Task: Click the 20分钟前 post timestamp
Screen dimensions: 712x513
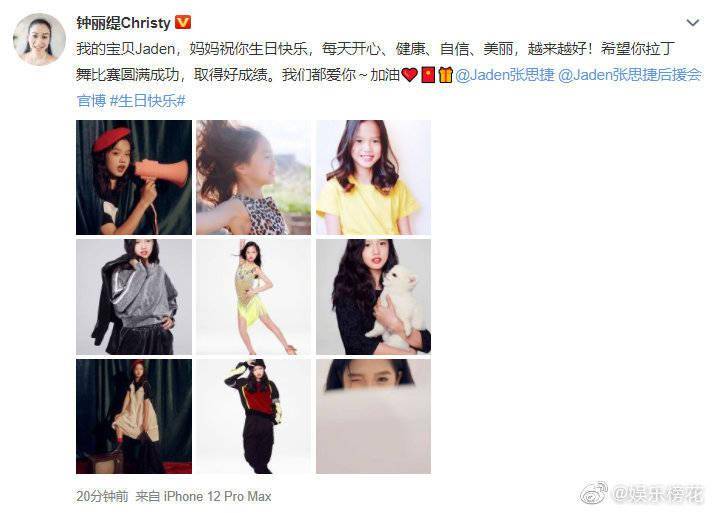Action: (102, 496)
